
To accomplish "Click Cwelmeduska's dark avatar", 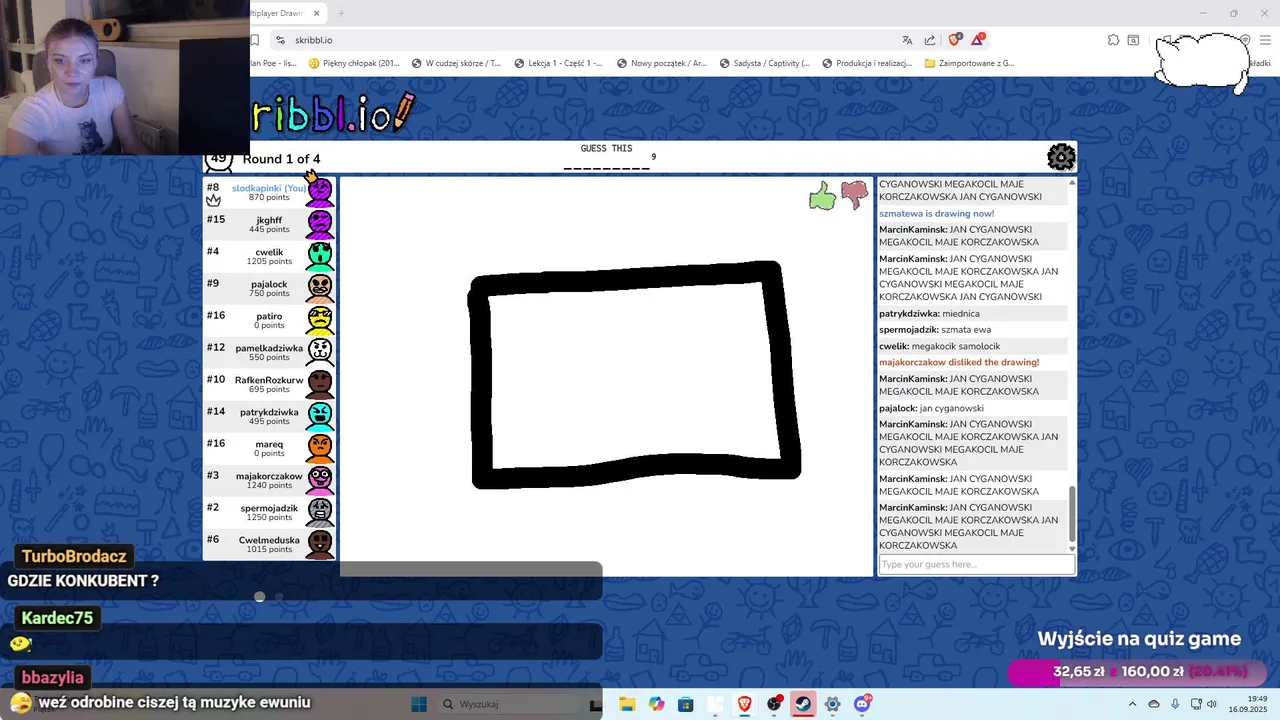I will 320,544.
